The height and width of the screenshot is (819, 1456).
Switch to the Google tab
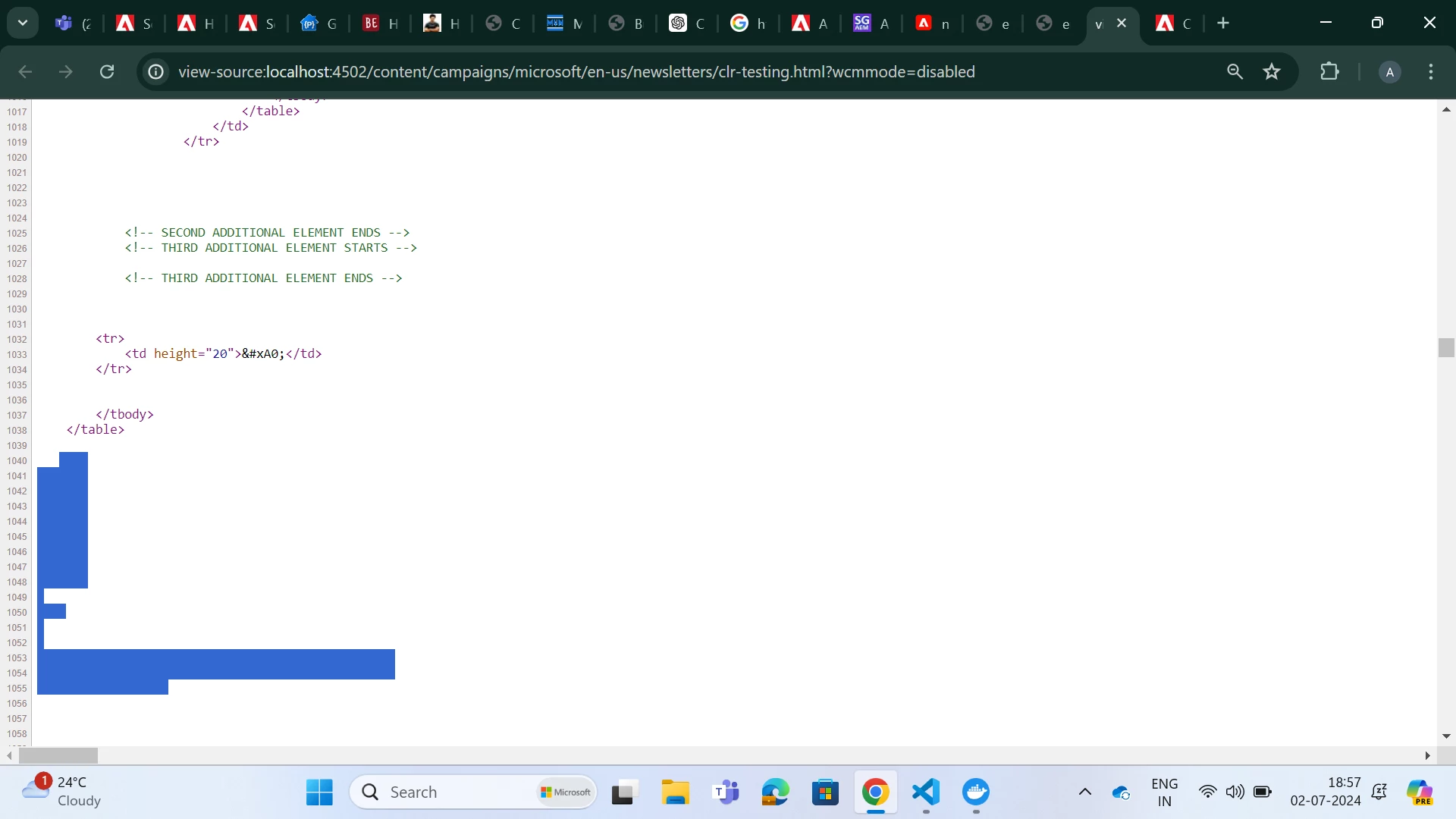[748, 24]
